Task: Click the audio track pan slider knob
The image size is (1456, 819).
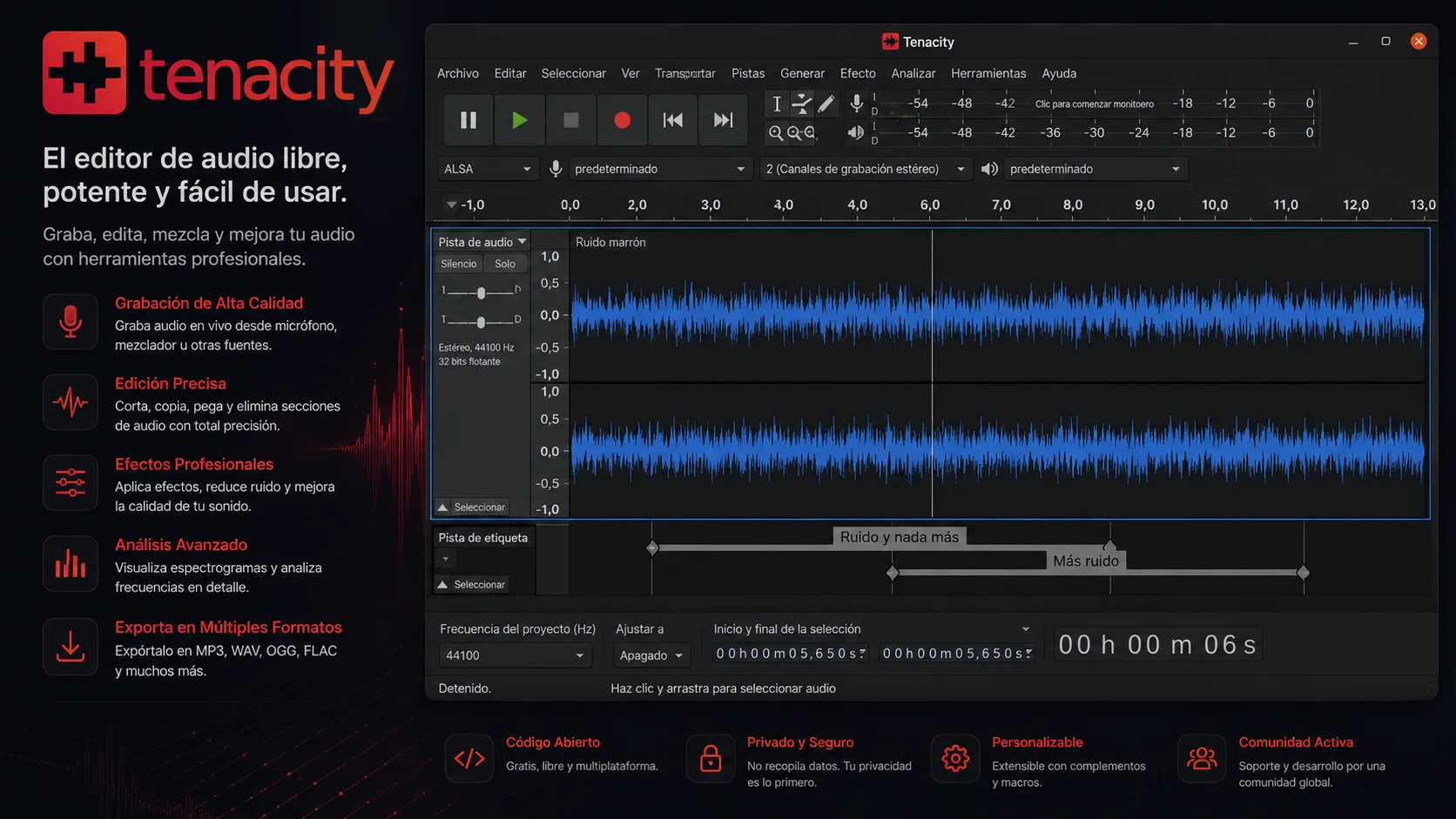Action: coord(481,322)
